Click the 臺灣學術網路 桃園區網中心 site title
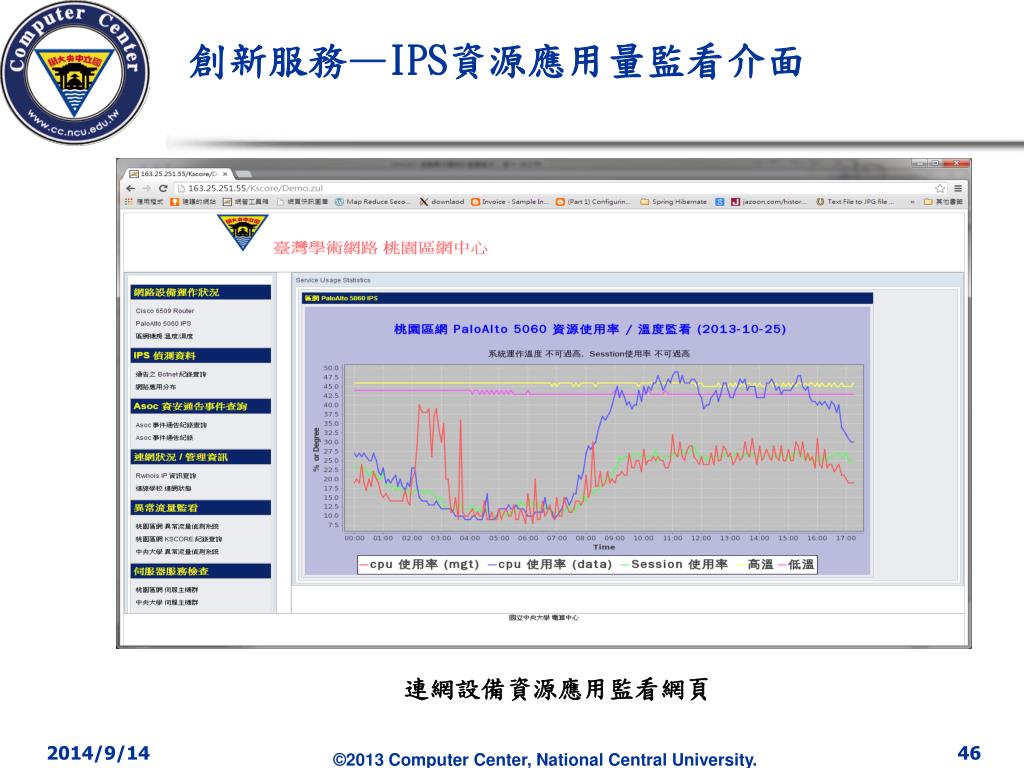 [380, 248]
